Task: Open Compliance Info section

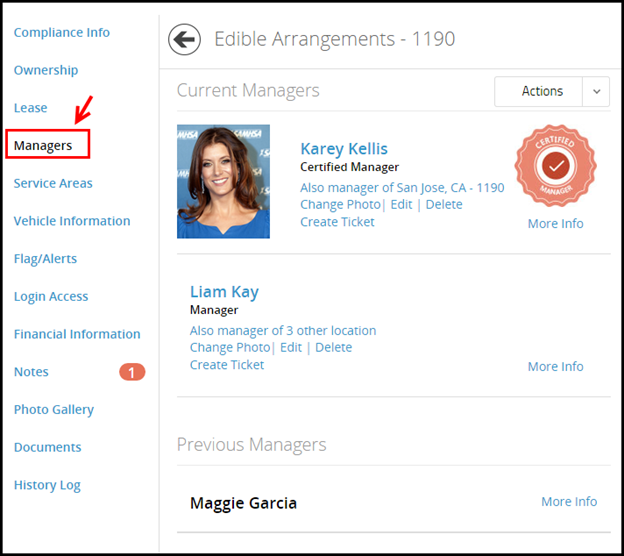Action: 62,32
